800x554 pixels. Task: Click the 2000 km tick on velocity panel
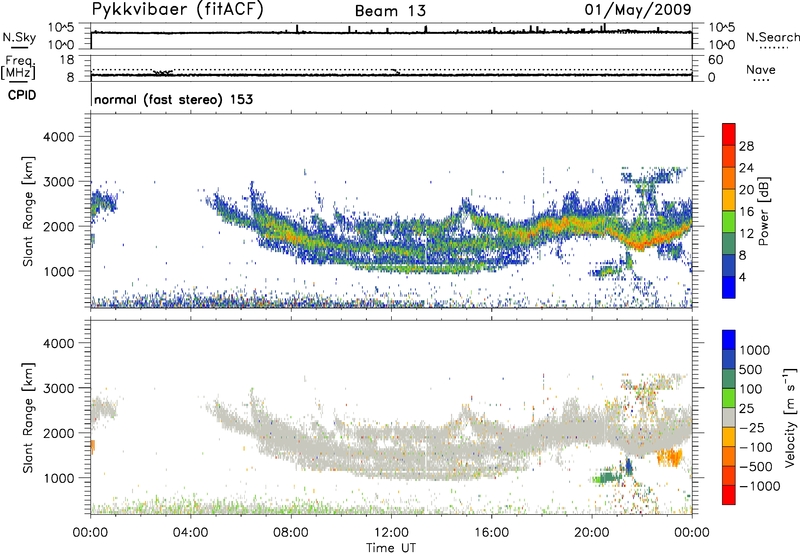[x=59, y=433]
